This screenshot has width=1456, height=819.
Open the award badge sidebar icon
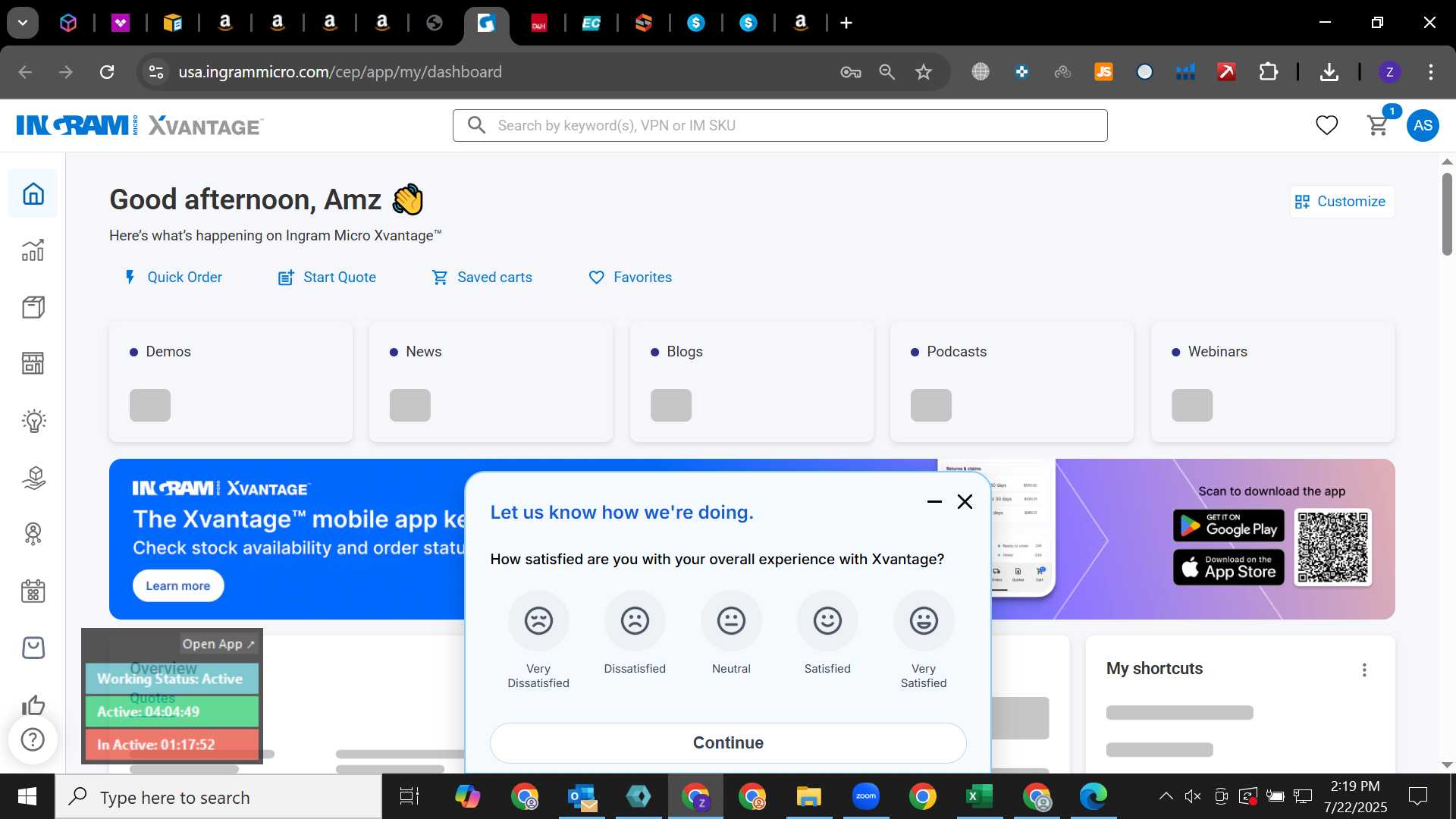point(33,534)
